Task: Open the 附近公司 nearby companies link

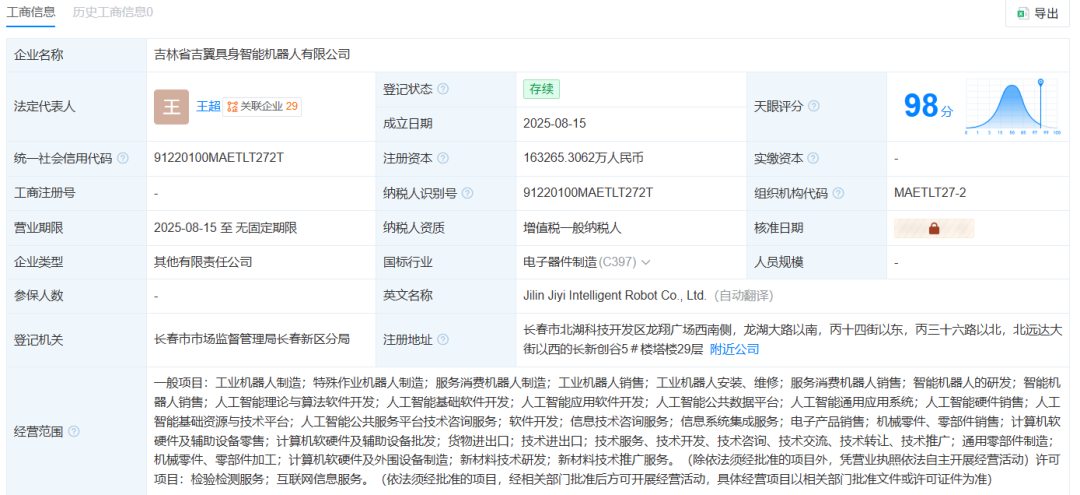Action: click(734, 349)
